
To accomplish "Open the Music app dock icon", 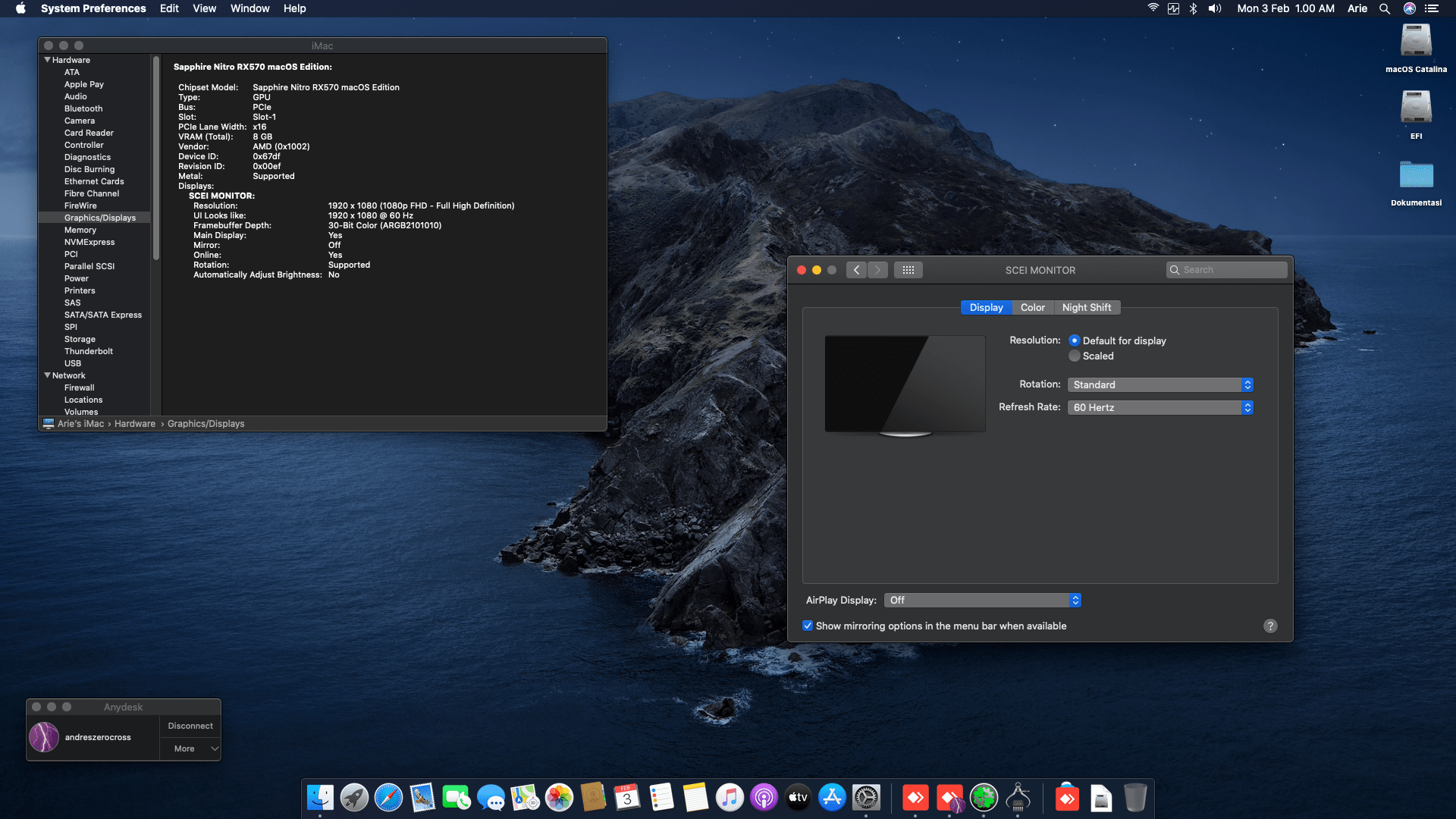I will (x=730, y=798).
